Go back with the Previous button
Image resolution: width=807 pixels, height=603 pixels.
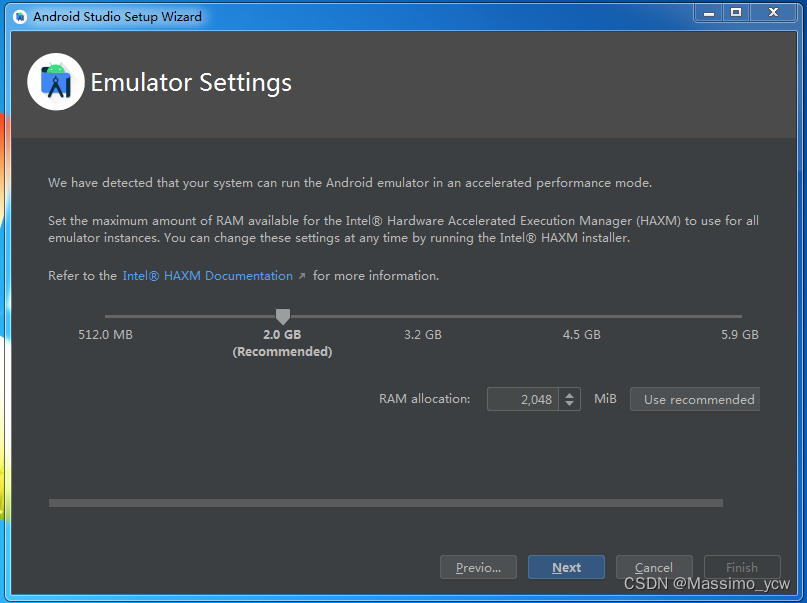pyautogui.click(x=478, y=567)
